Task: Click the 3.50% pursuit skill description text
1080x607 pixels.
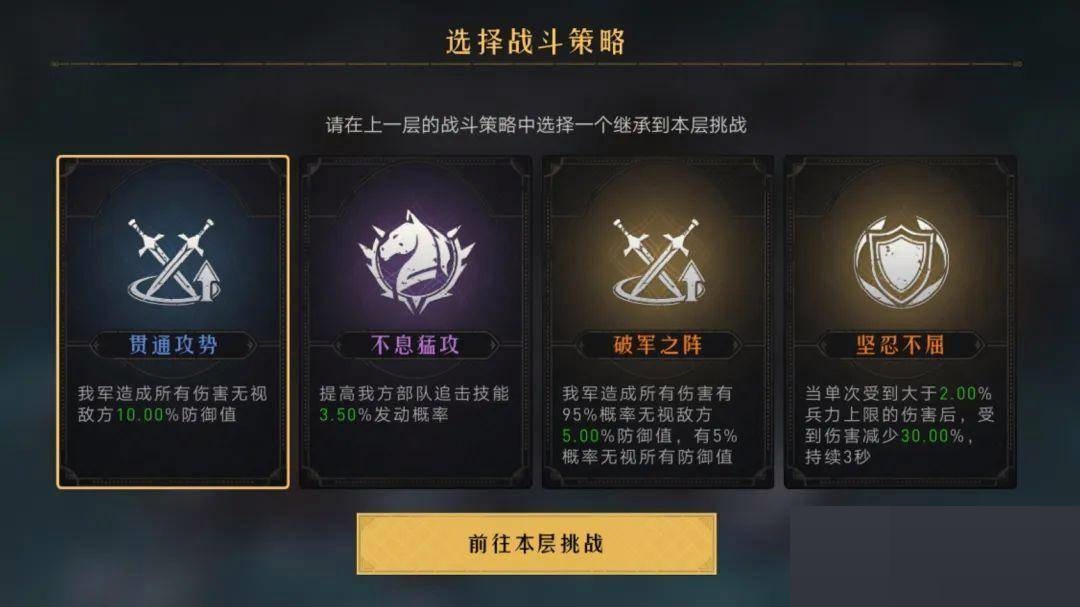Action: [x=414, y=404]
